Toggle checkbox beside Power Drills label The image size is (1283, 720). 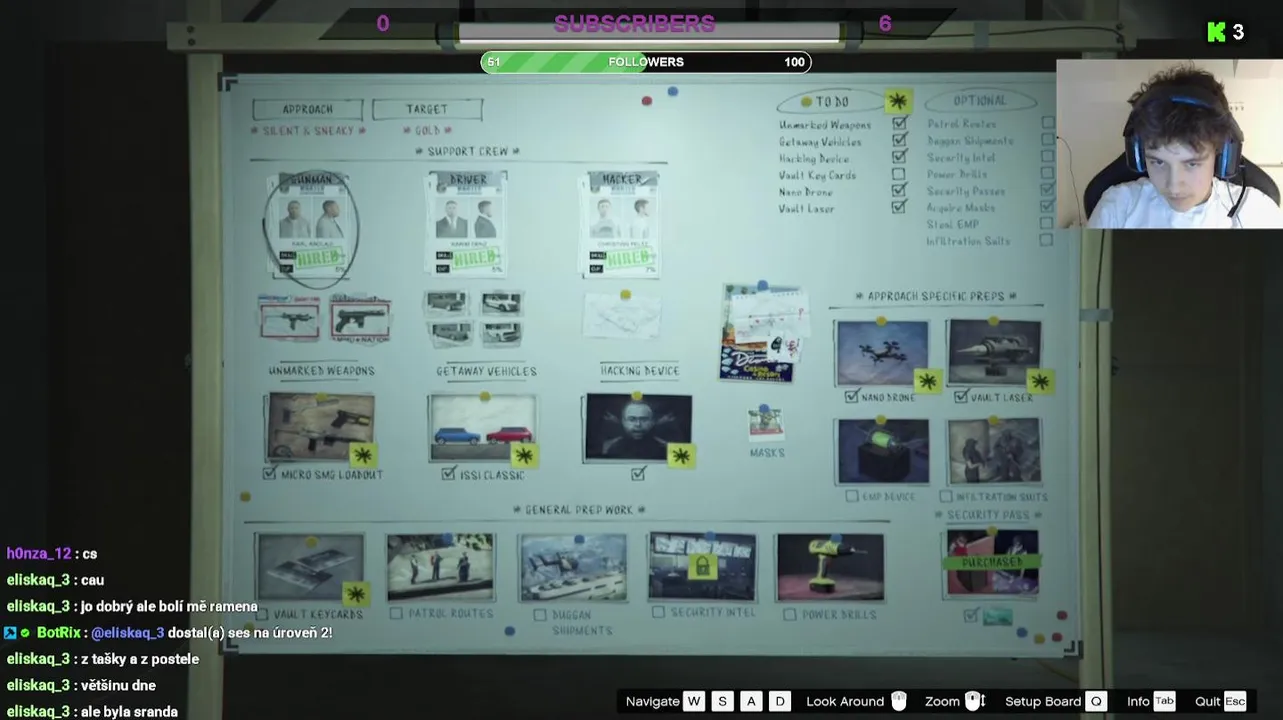(x=790, y=614)
